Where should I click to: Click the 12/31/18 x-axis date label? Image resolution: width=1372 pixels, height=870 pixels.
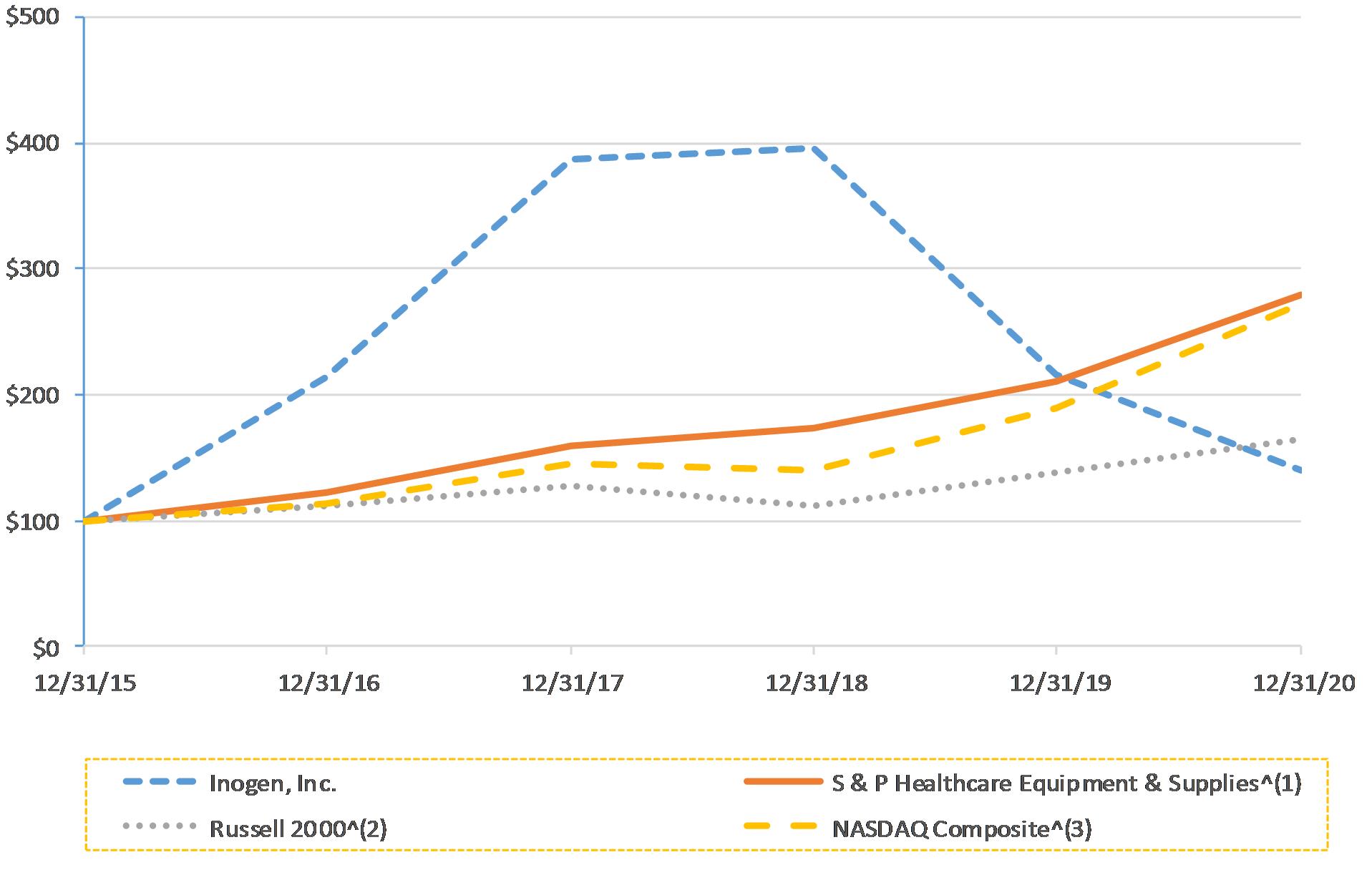click(816, 684)
